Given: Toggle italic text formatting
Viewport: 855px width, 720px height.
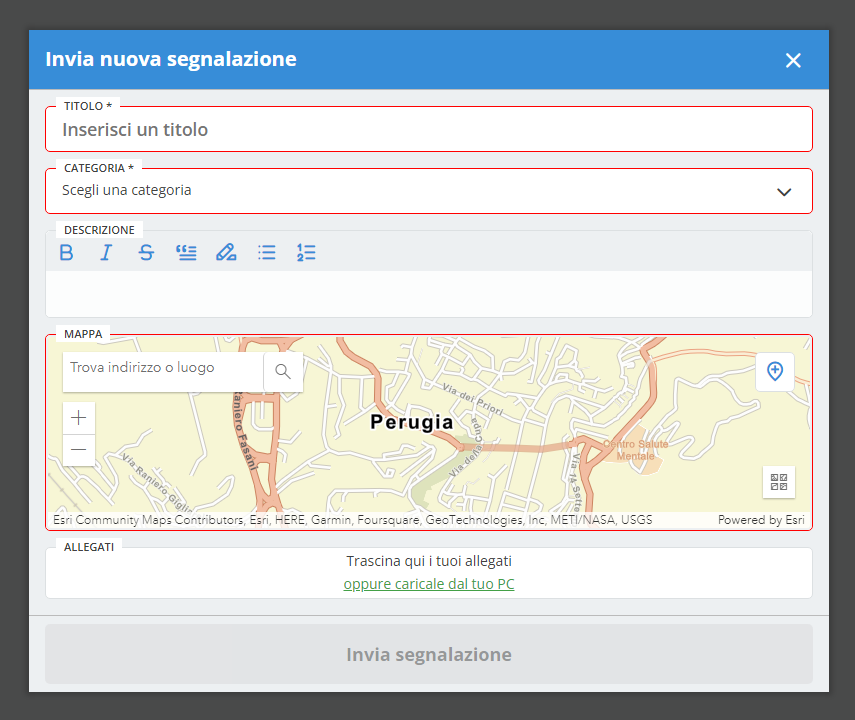Looking at the screenshot, I should [x=106, y=252].
